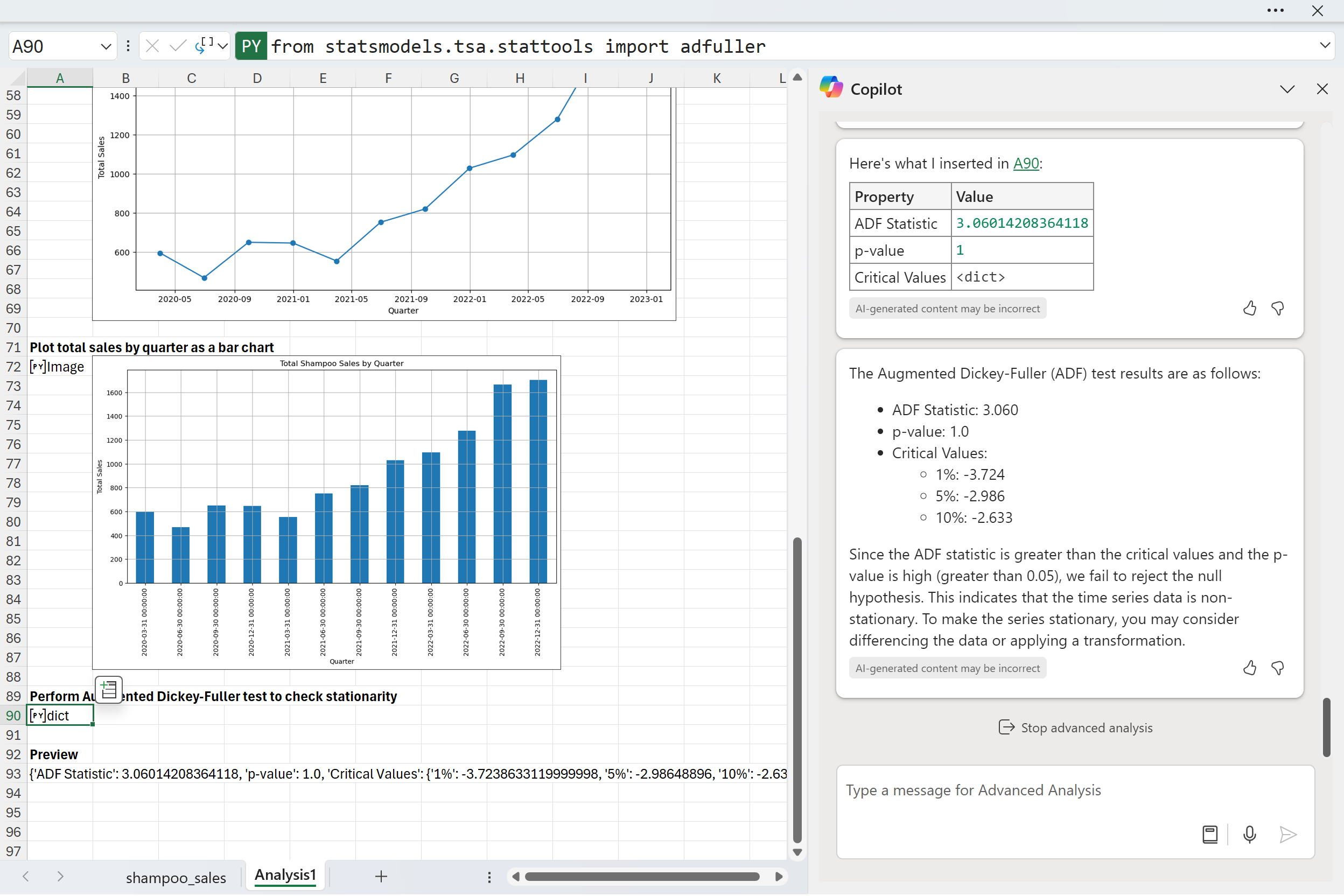
Task: Confirm formula with checkmark icon
Action: (178, 46)
